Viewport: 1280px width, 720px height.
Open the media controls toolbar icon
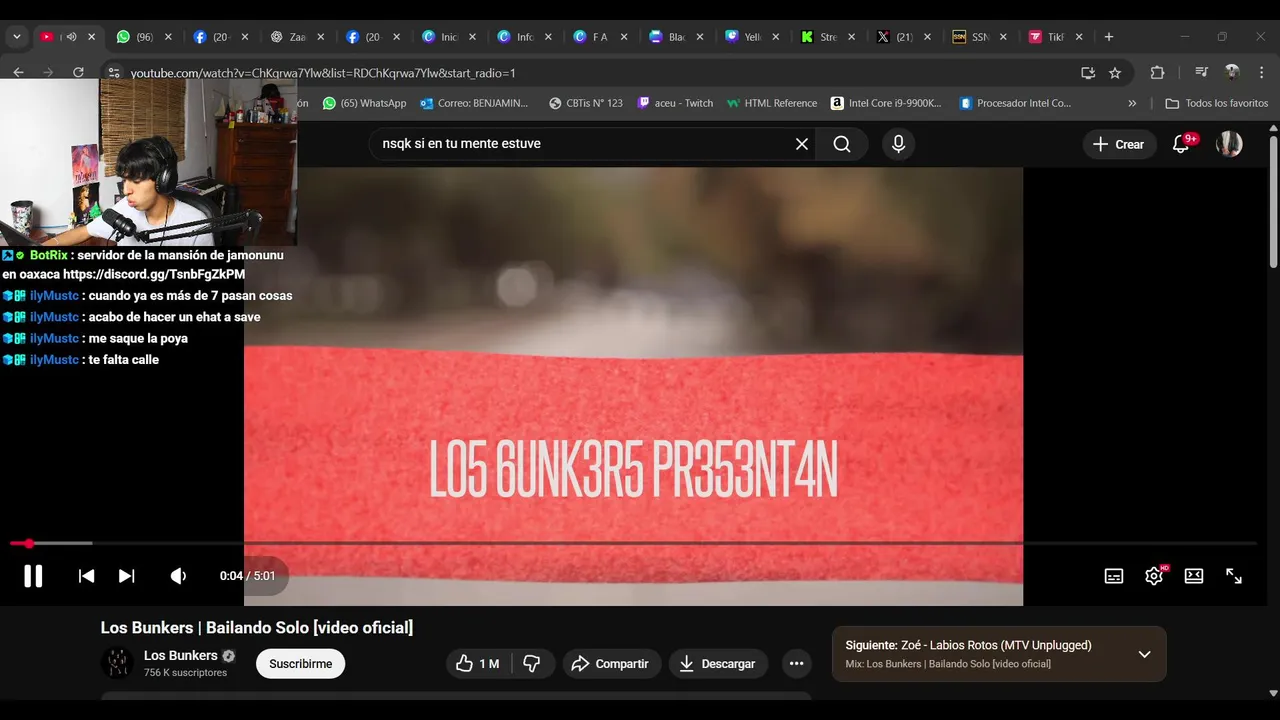[1201, 72]
